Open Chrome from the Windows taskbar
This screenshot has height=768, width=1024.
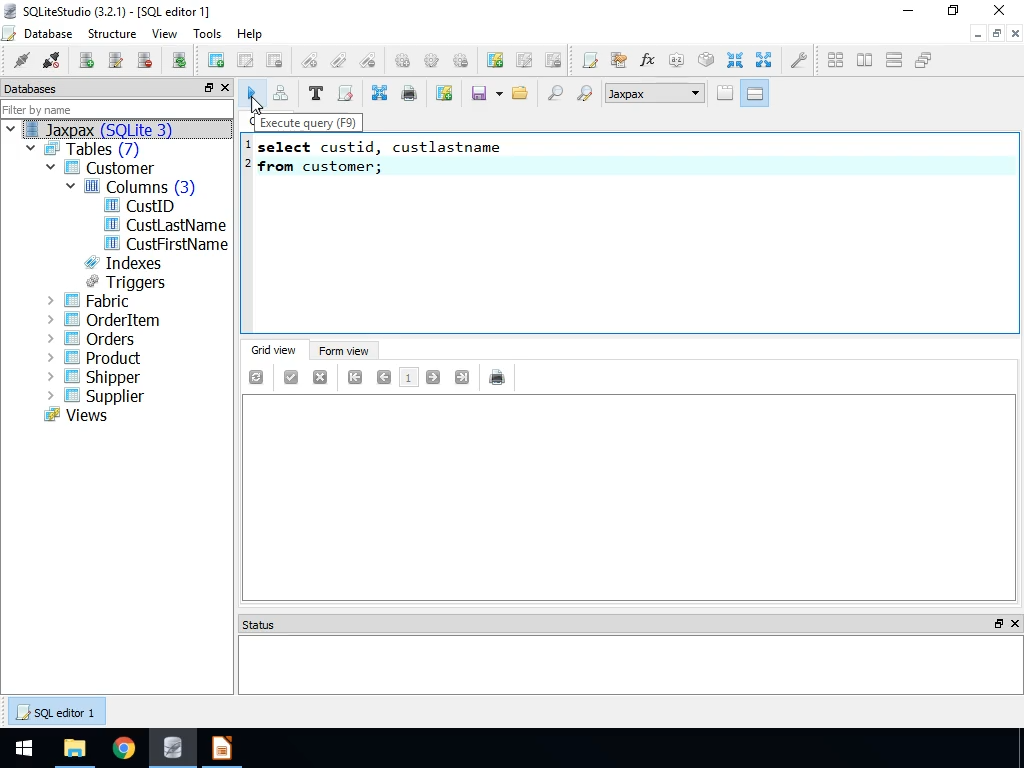[124, 748]
